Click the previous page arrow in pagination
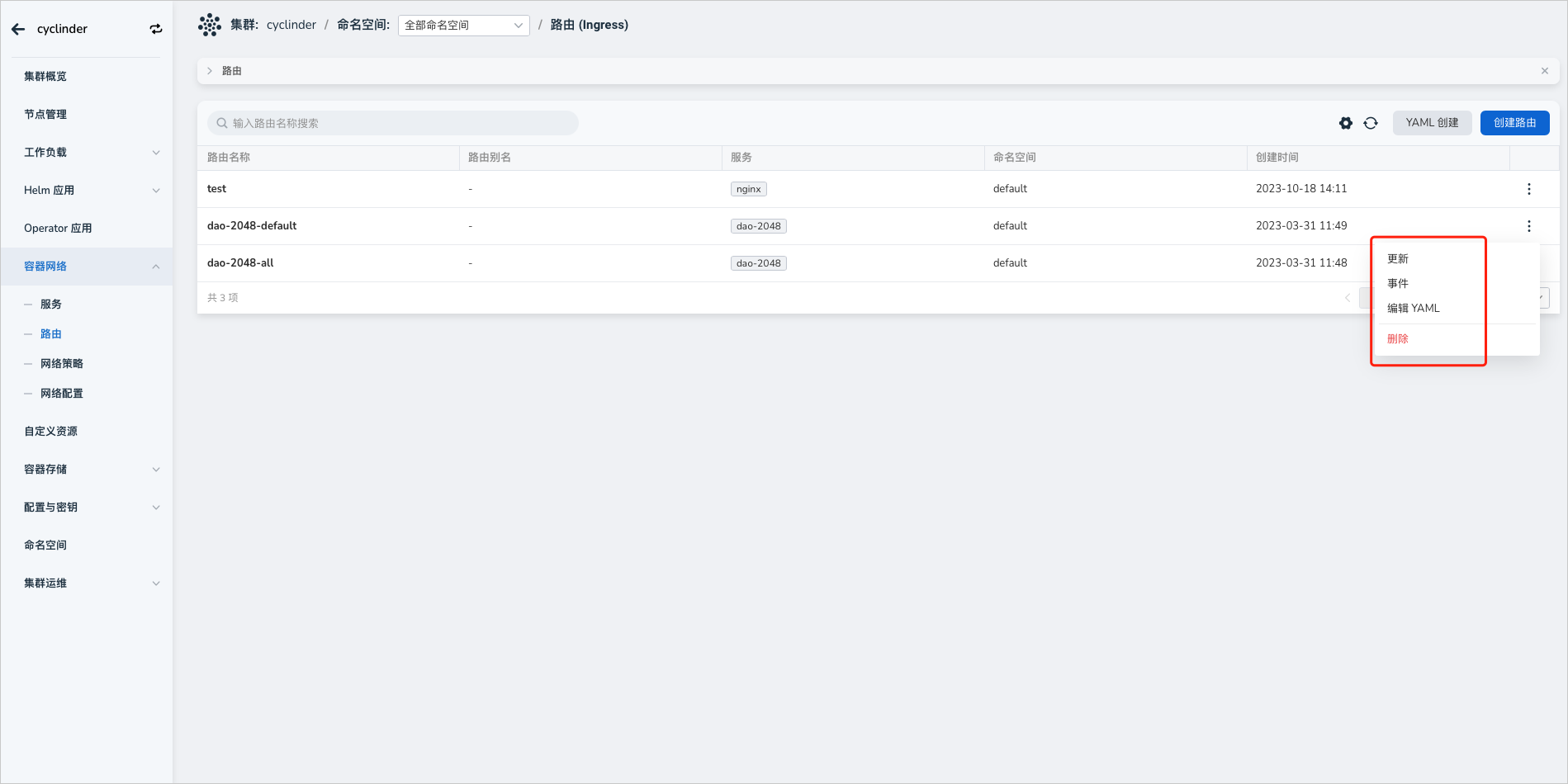The height and width of the screenshot is (784, 1568). click(x=1348, y=298)
